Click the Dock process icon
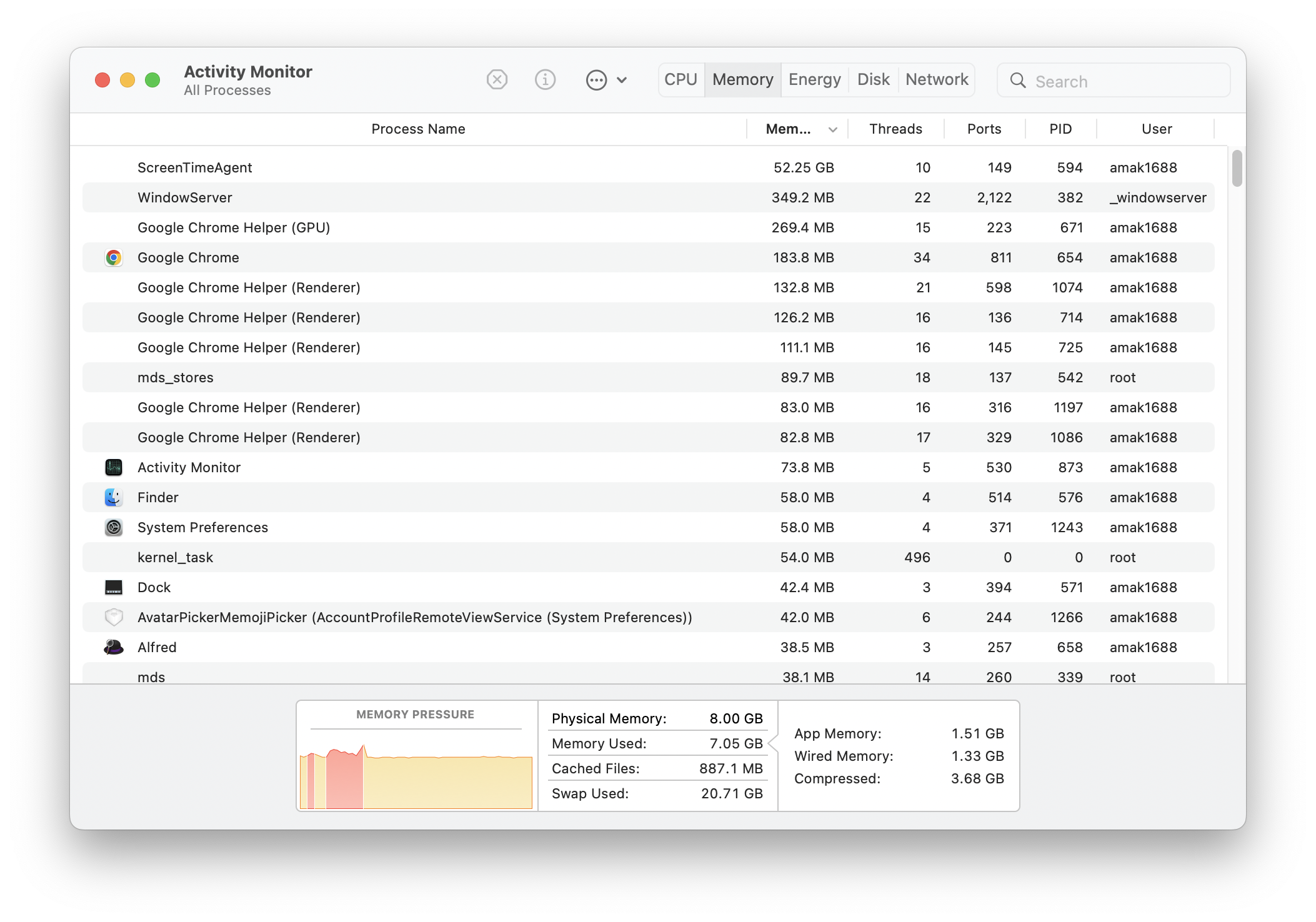1316x922 pixels. (x=114, y=587)
